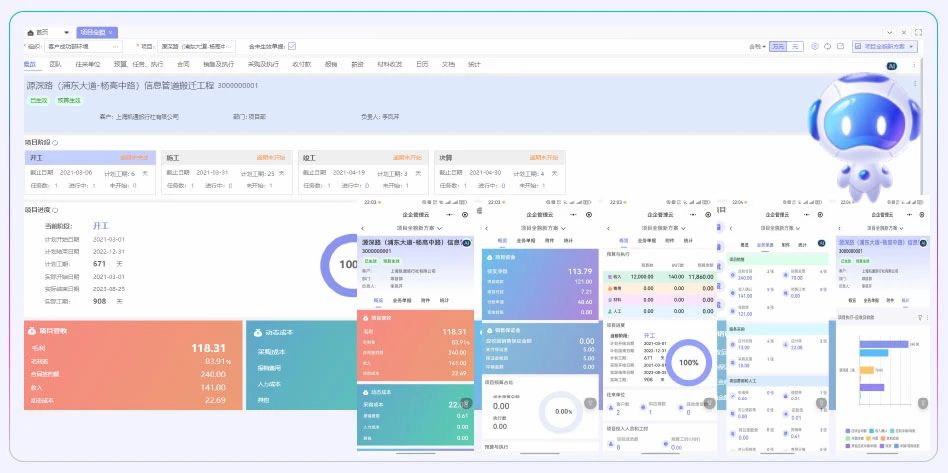The height and width of the screenshot is (473, 948).
Task: Click the 采购成本 item in 动态成本 card
Action: 272,351
